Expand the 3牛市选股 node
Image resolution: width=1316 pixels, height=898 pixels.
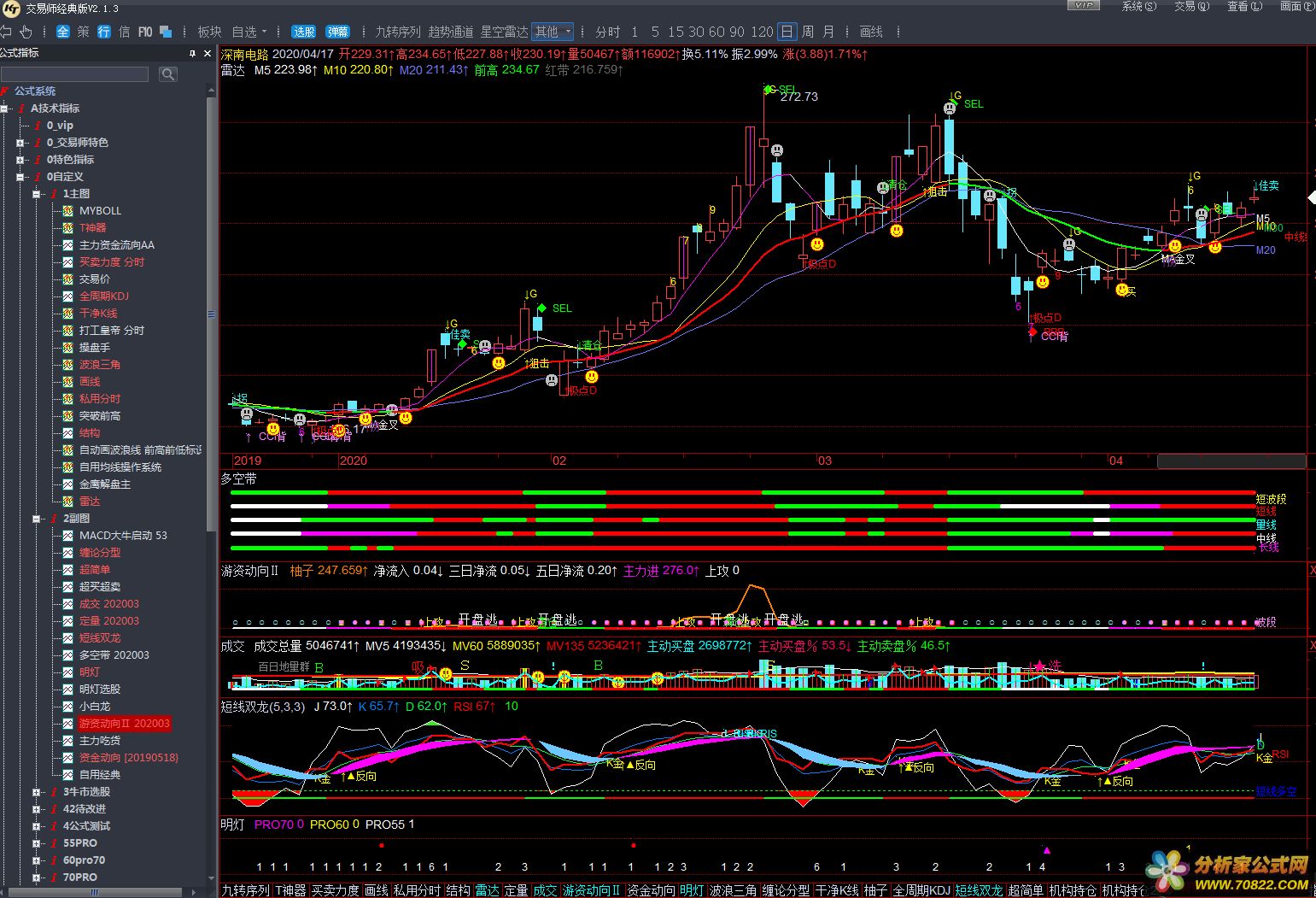[36, 792]
